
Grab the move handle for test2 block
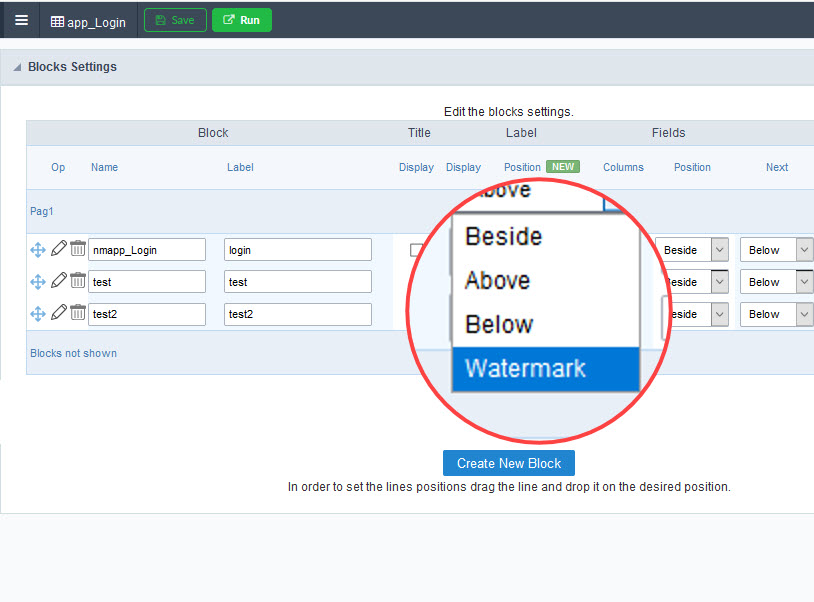38,314
